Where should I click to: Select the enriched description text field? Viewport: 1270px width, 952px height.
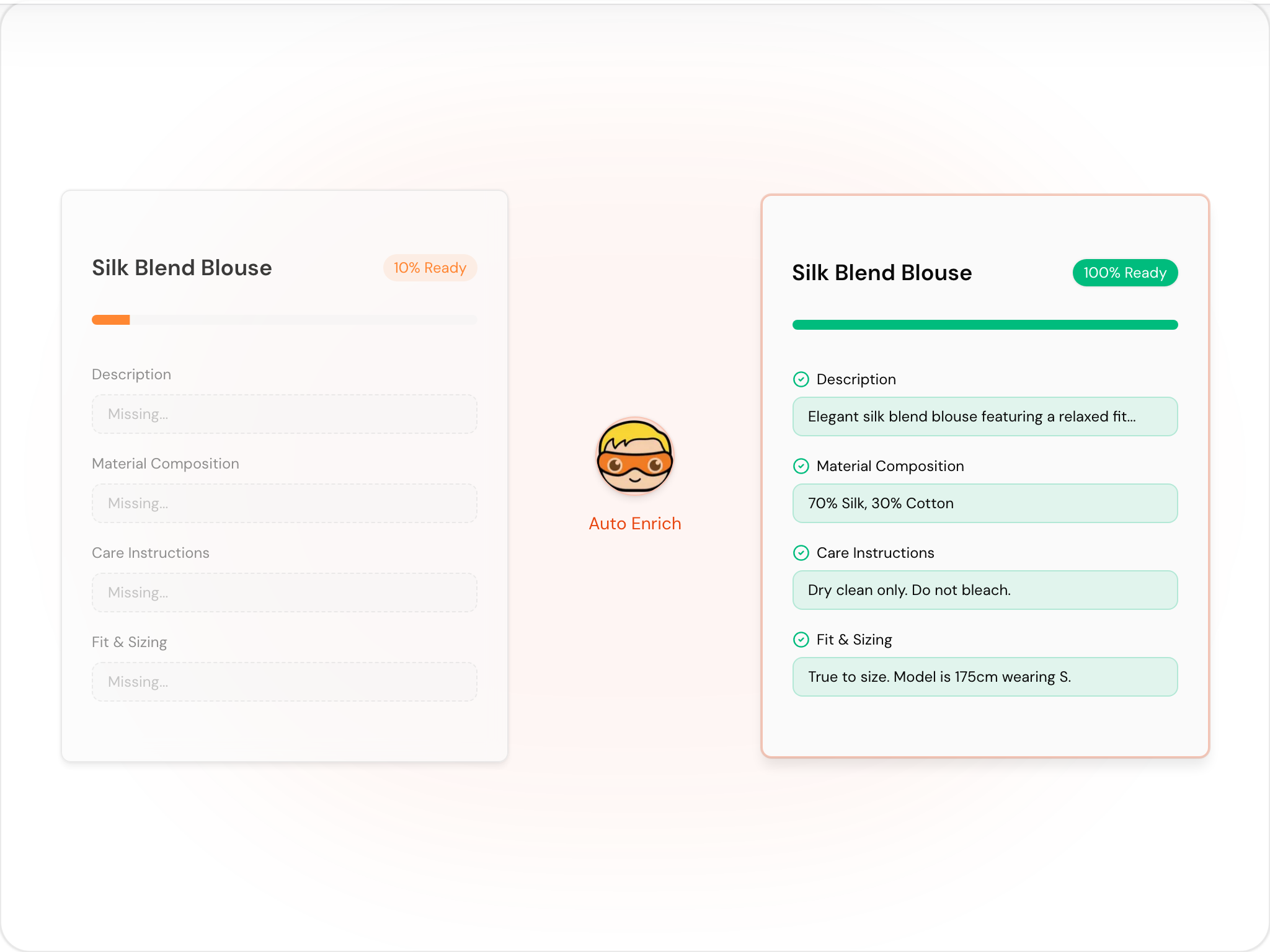[985, 416]
